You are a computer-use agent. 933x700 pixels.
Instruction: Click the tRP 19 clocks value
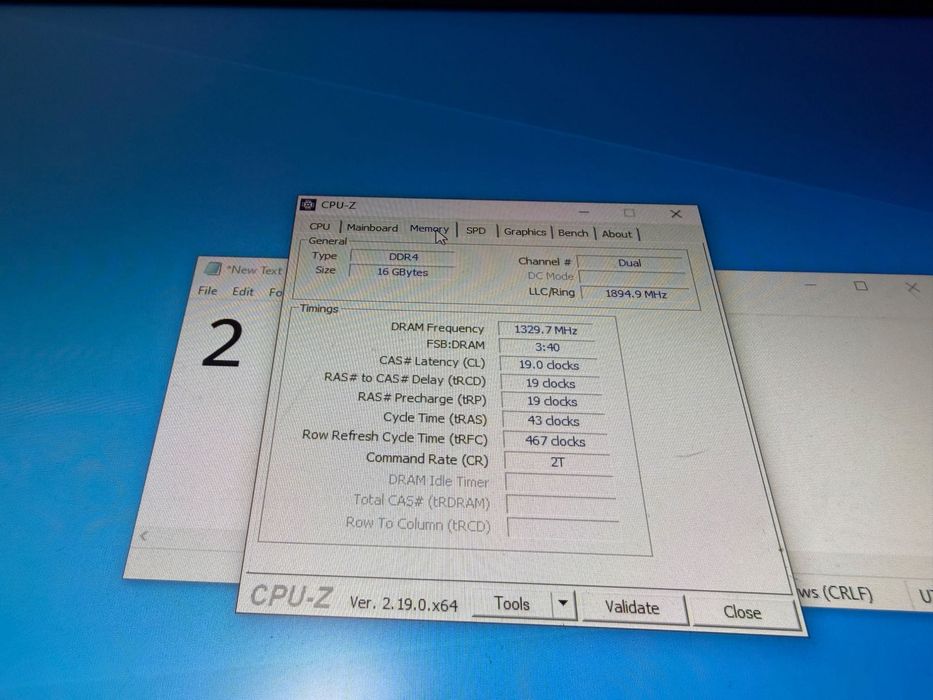[552, 402]
